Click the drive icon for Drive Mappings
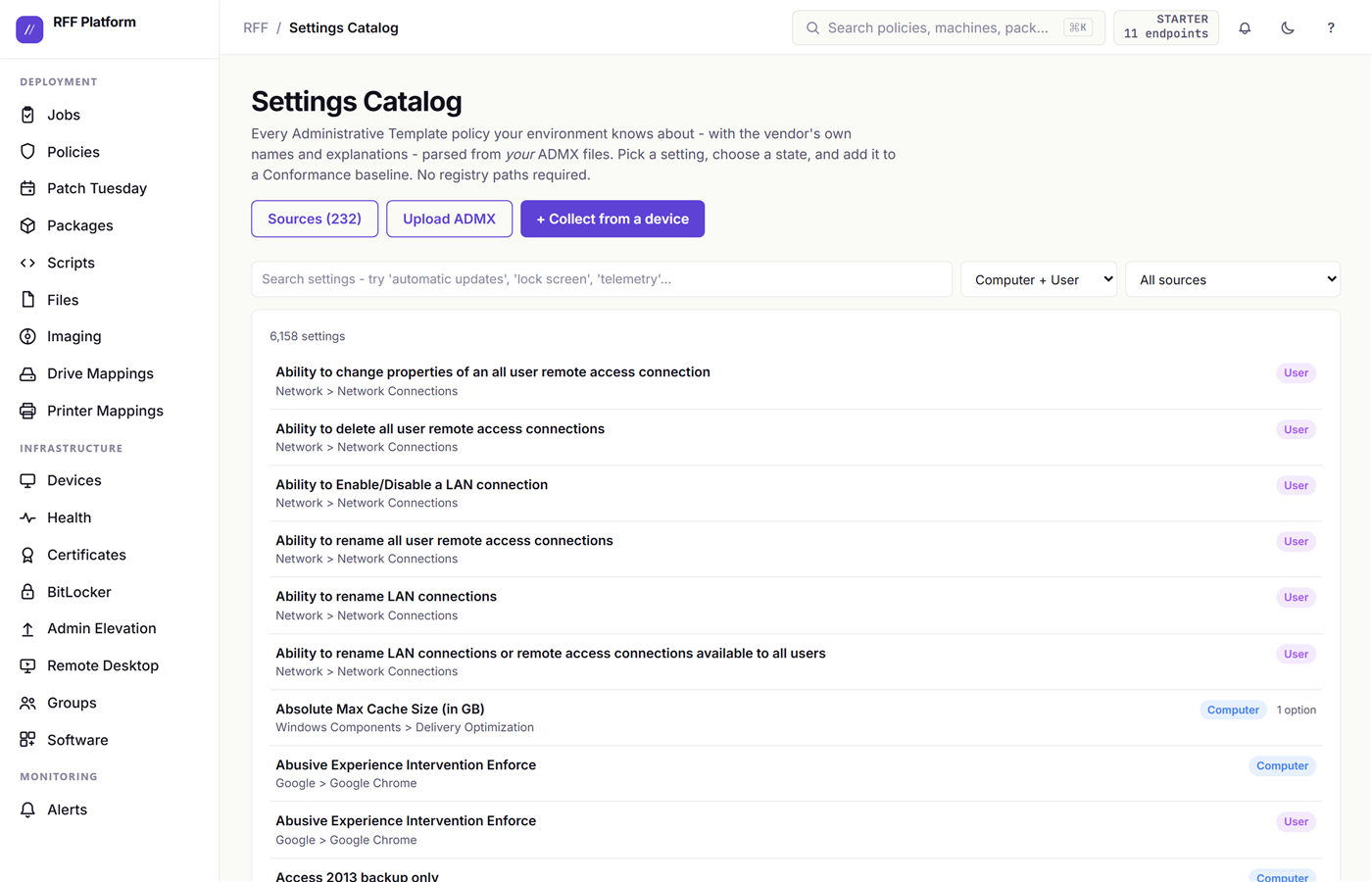 [27, 373]
